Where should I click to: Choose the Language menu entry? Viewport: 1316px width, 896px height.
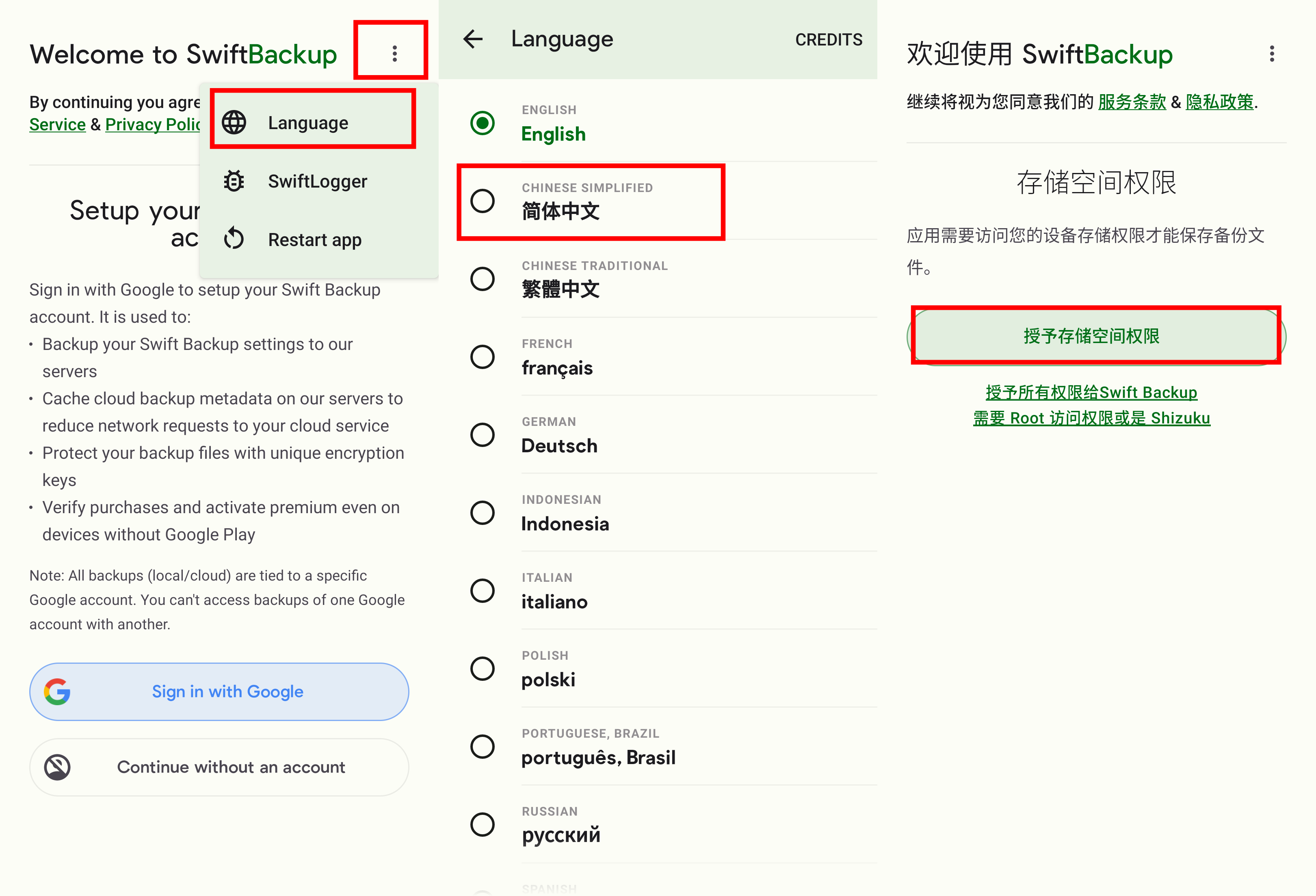coord(309,122)
